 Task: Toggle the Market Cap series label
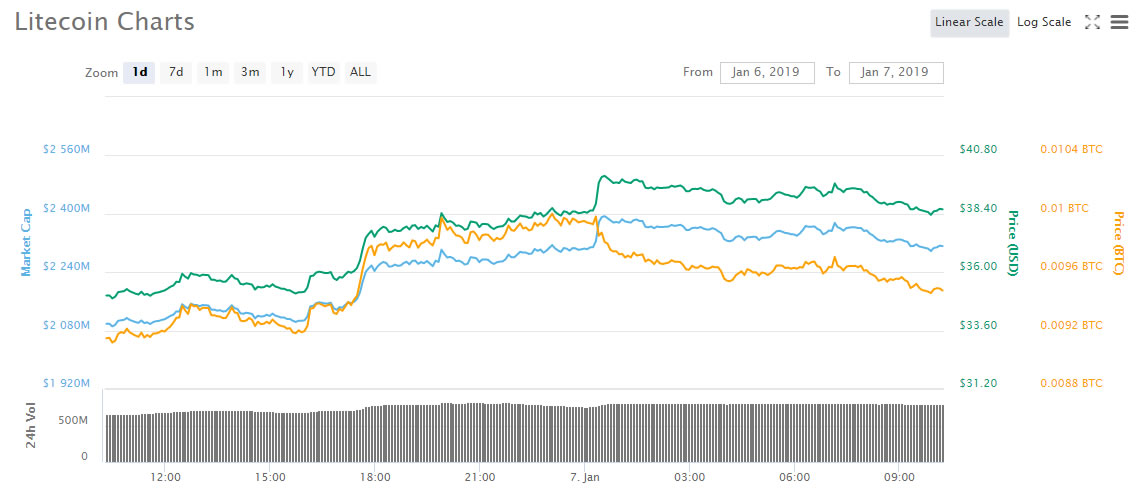point(27,242)
